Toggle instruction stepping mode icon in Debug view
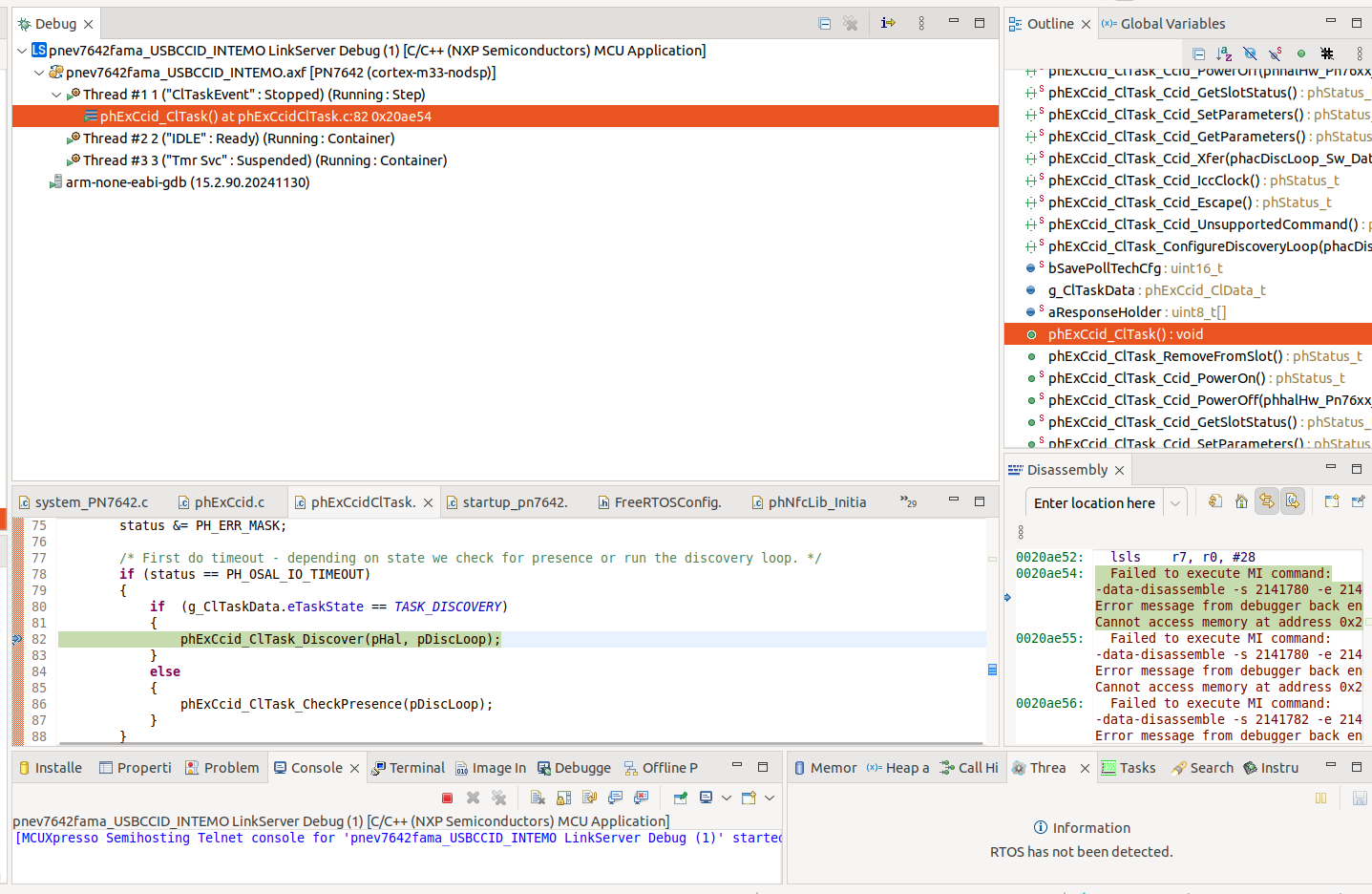The image size is (1372, 894). (888, 23)
